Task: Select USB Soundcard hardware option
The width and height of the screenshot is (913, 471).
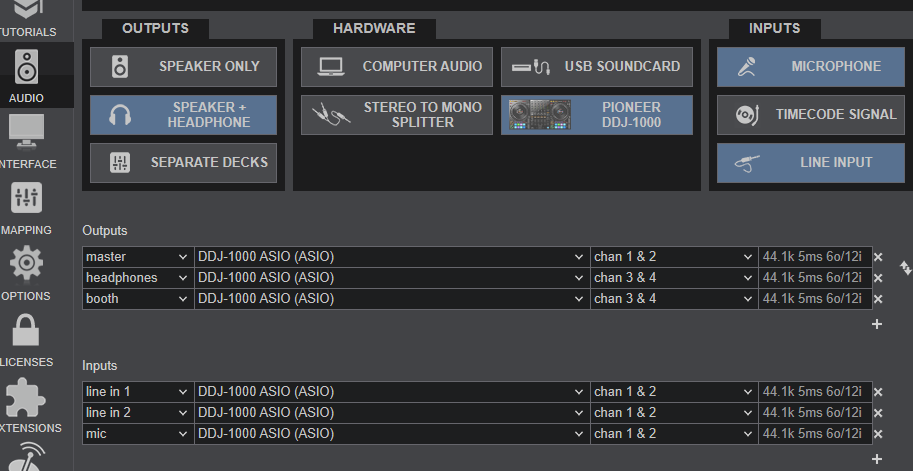Action: tap(597, 66)
